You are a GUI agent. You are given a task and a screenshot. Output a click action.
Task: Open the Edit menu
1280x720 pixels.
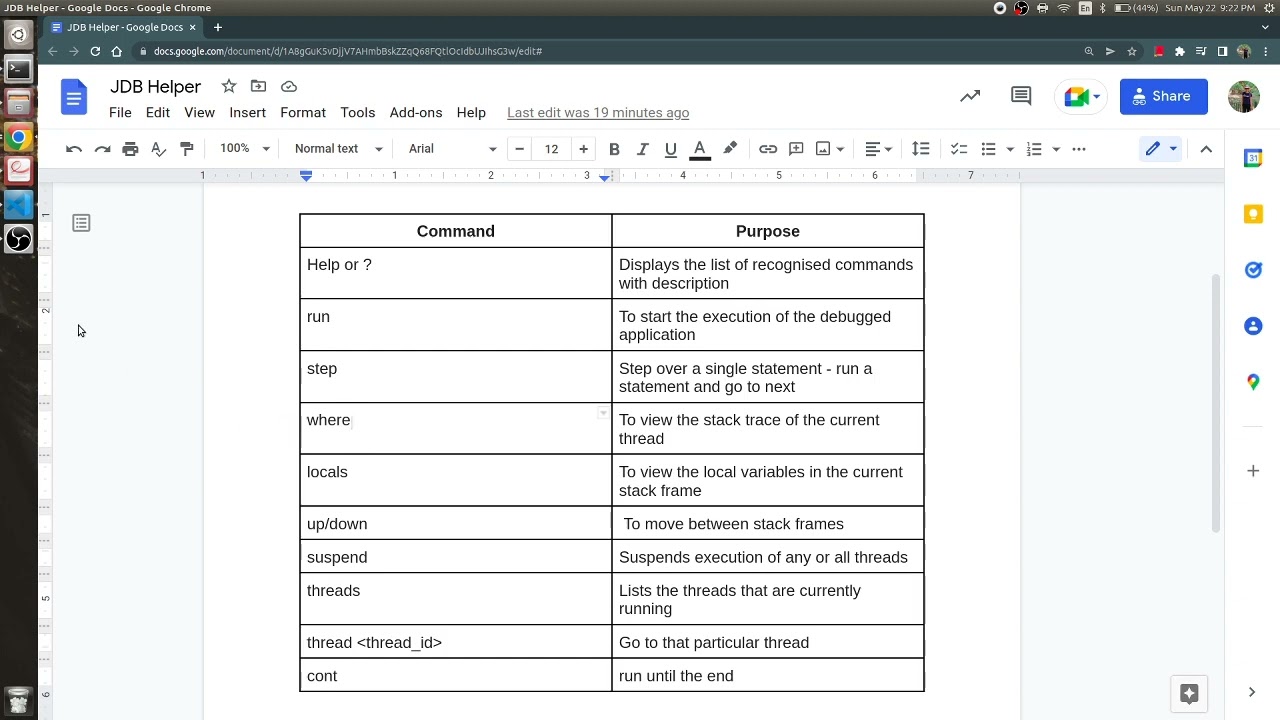click(158, 113)
